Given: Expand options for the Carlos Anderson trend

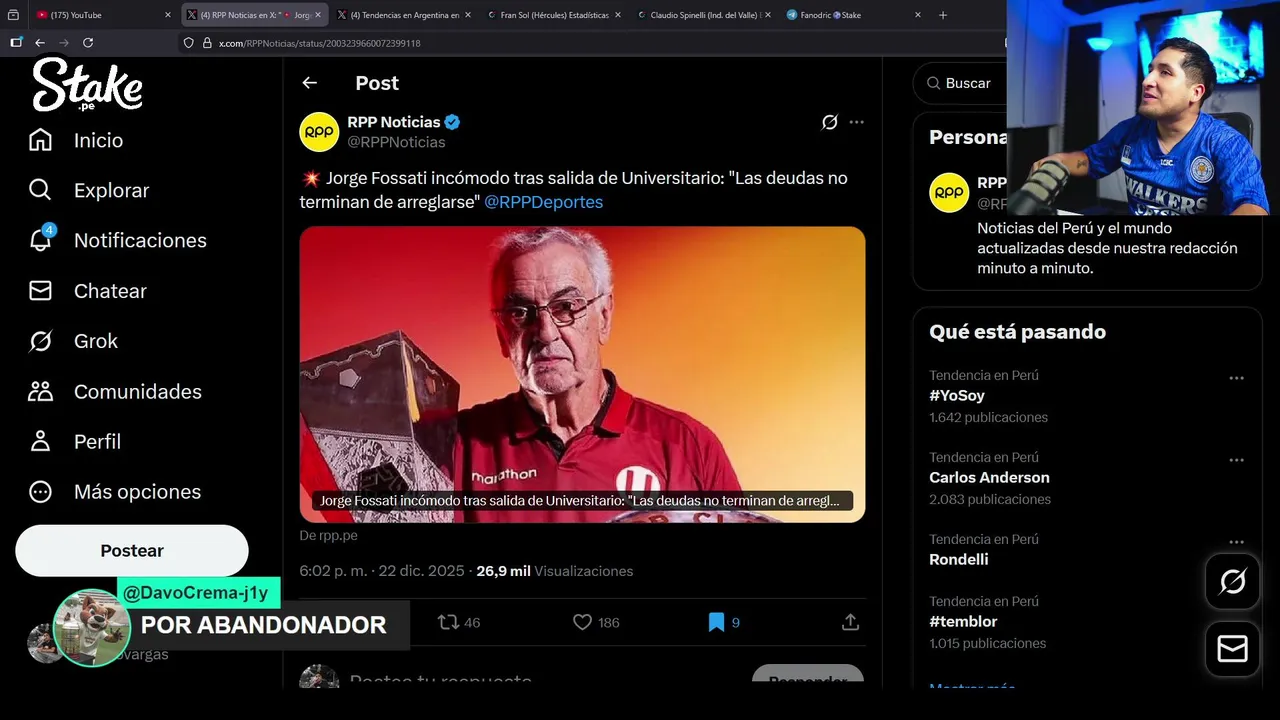Looking at the screenshot, I should [1236, 460].
